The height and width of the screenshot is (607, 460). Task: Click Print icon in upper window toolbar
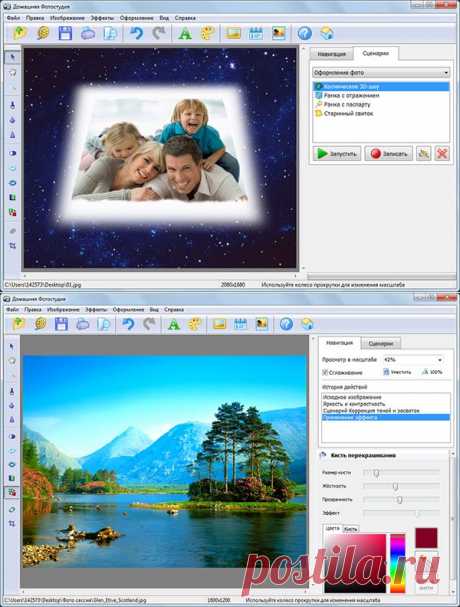tap(88, 34)
